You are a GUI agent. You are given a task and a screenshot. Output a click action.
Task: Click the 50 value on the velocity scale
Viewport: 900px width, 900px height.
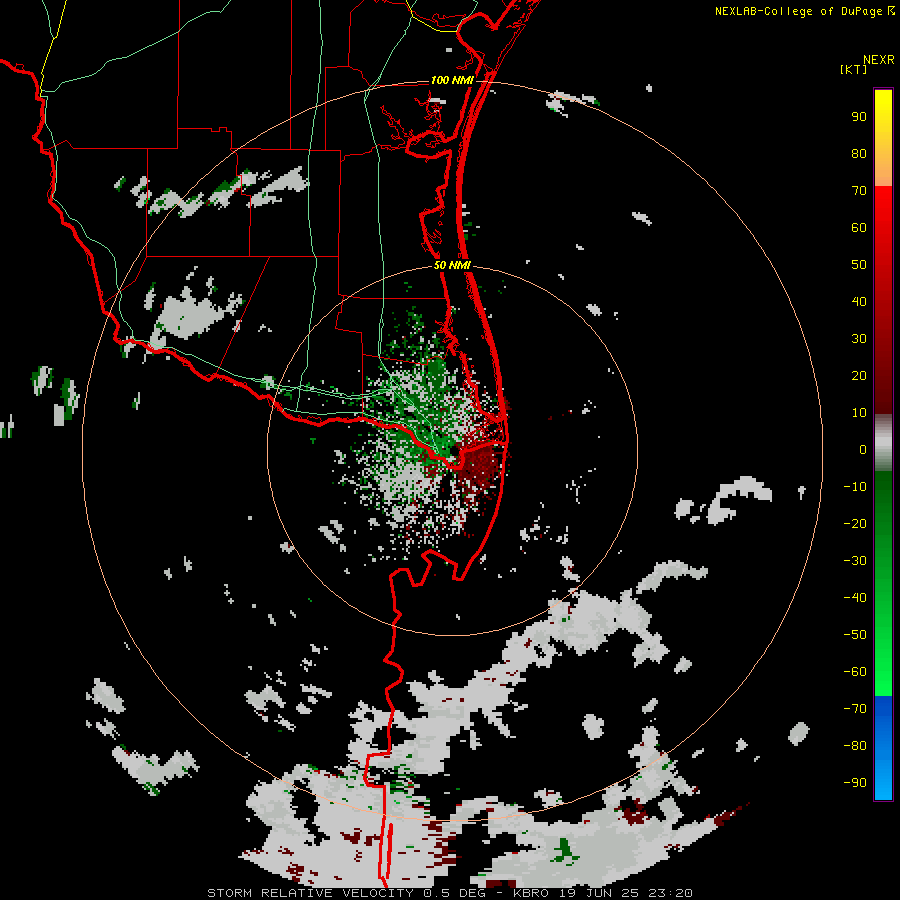859,265
